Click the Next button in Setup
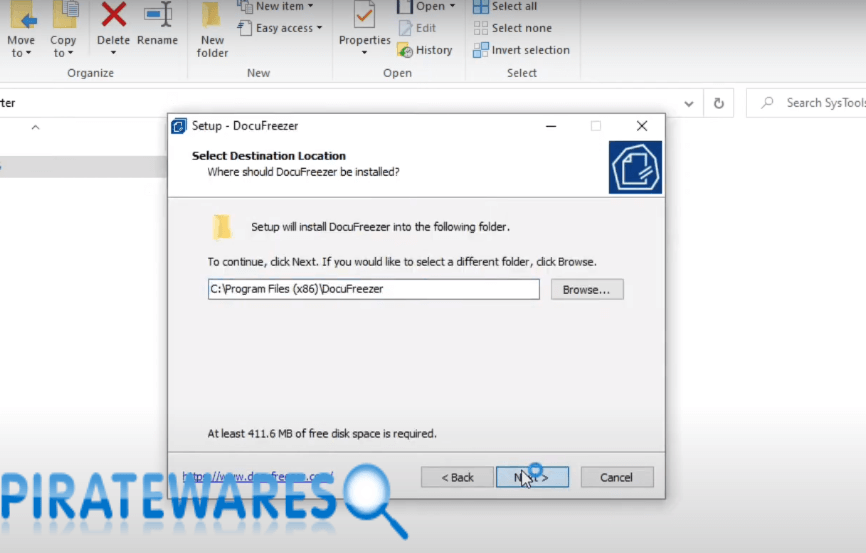866x553 pixels. point(532,477)
